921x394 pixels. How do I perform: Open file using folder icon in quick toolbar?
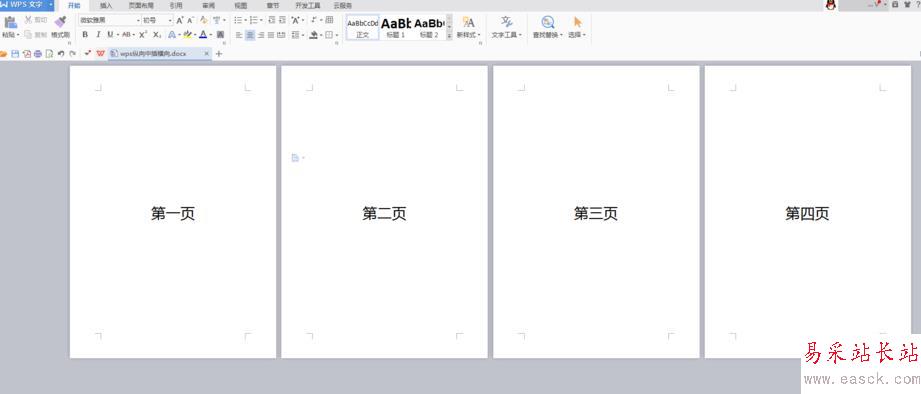(x=4, y=53)
